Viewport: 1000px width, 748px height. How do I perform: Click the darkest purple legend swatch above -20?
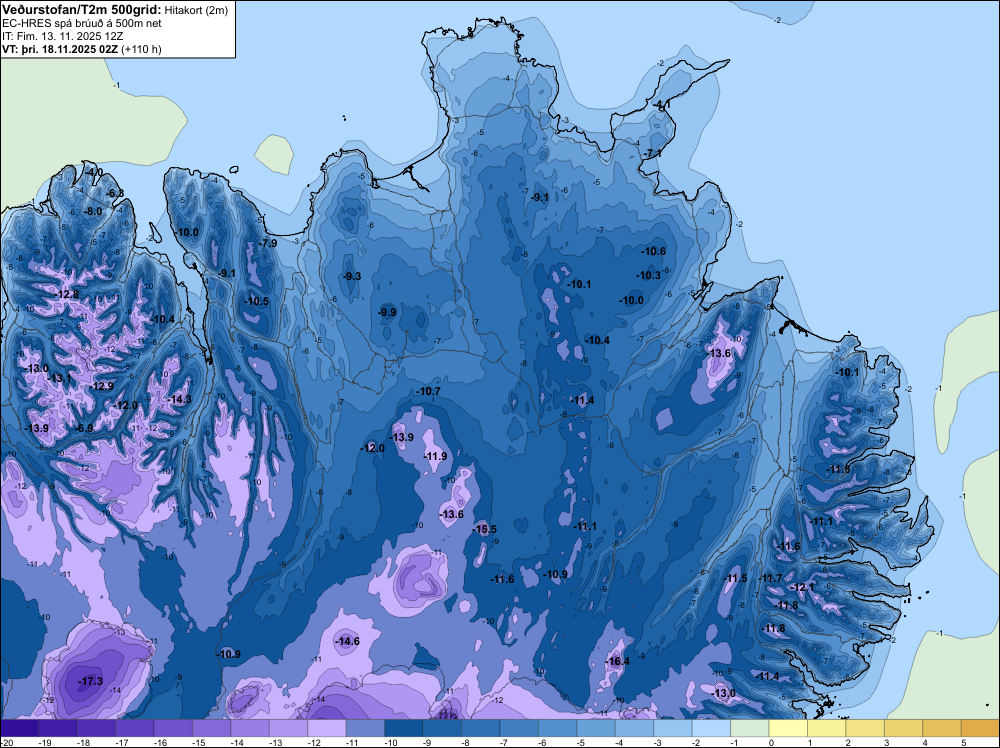[19, 728]
